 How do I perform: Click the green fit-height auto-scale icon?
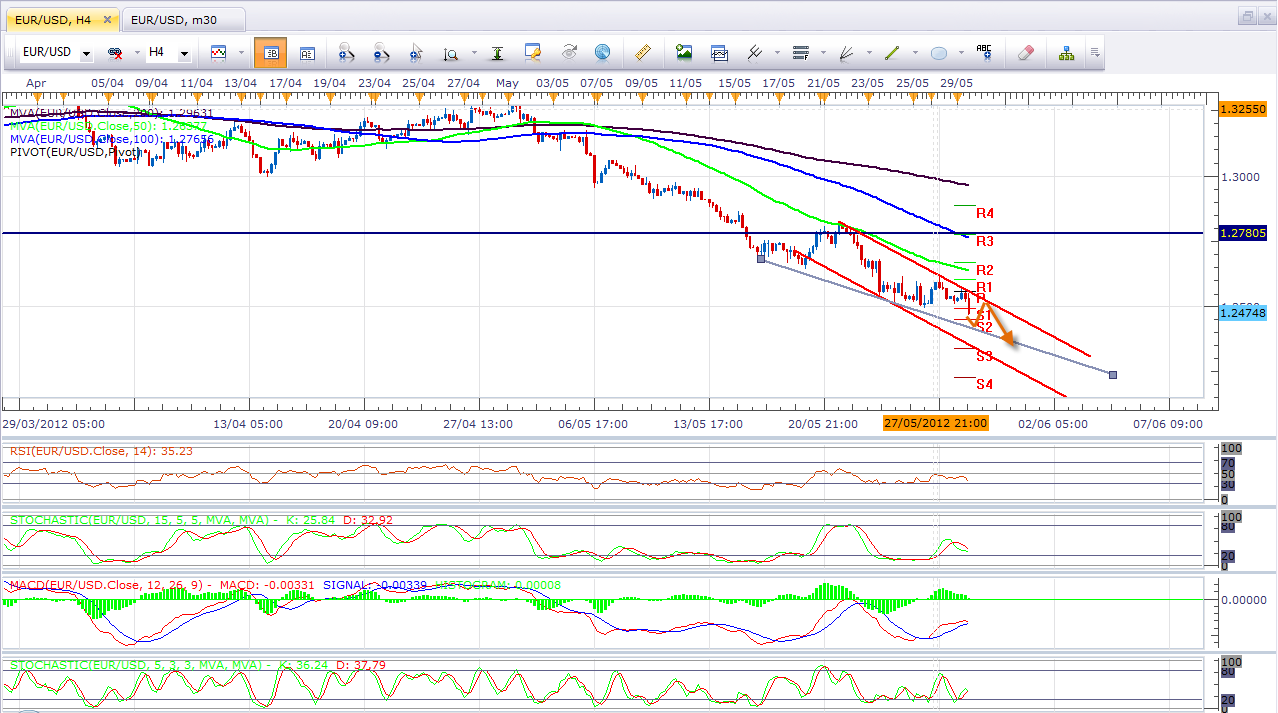point(496,52)
